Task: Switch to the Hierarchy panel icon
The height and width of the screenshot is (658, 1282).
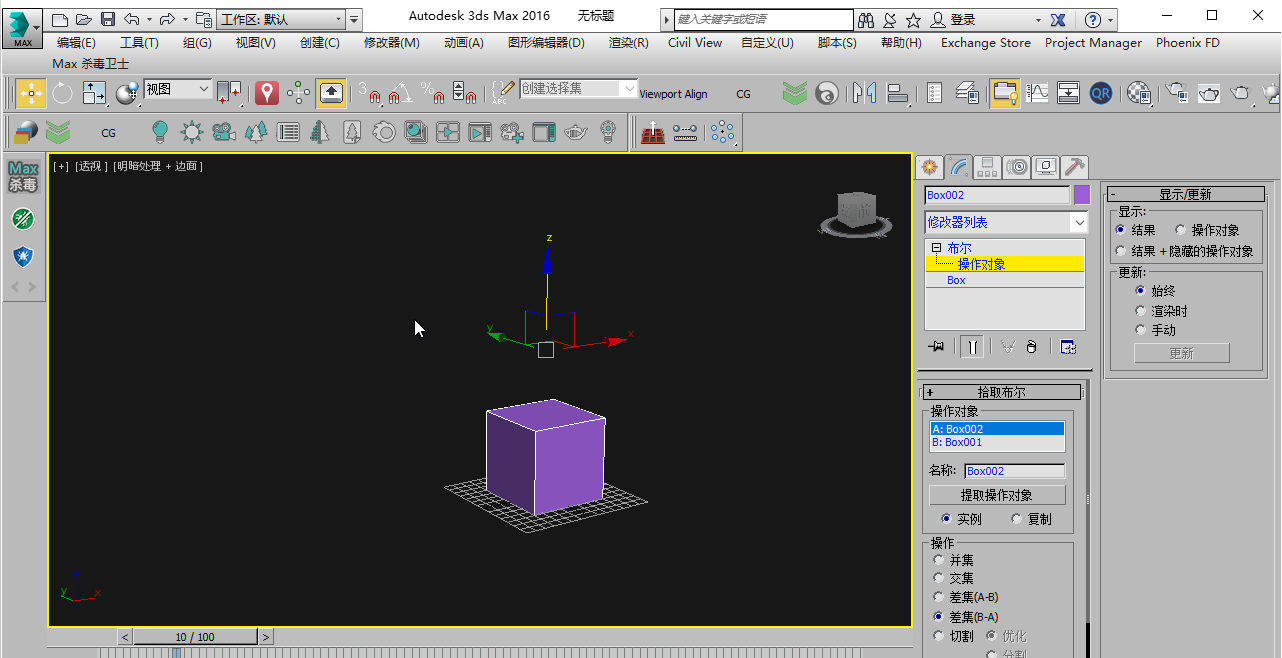Action: (x=988, y=167)
